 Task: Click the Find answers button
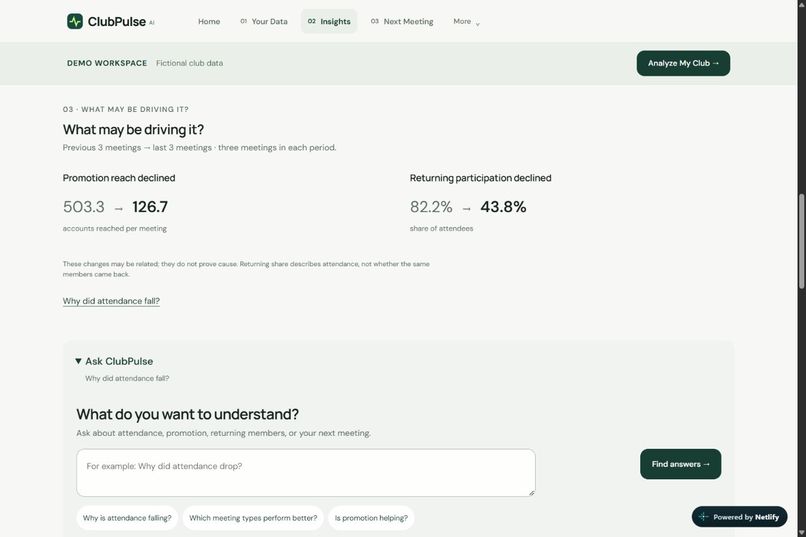[681, 464]
